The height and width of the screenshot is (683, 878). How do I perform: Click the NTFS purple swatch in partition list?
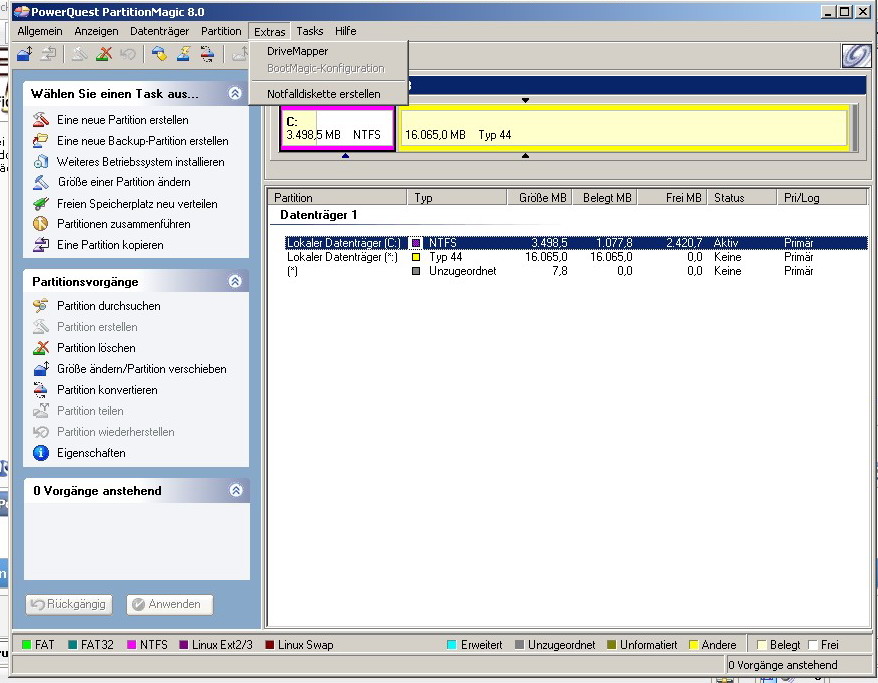point(416,243)
